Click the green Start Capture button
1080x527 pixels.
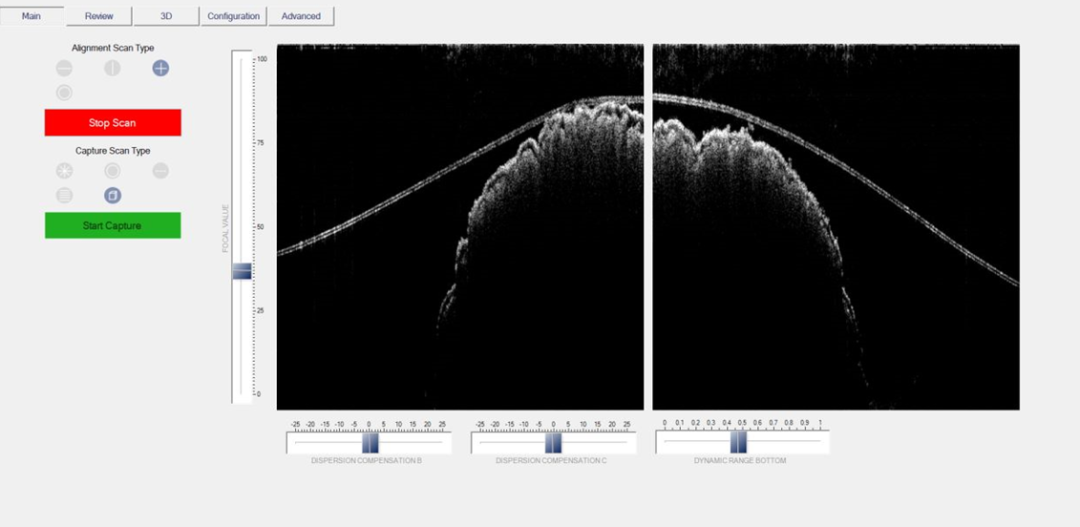click(113, 225)
